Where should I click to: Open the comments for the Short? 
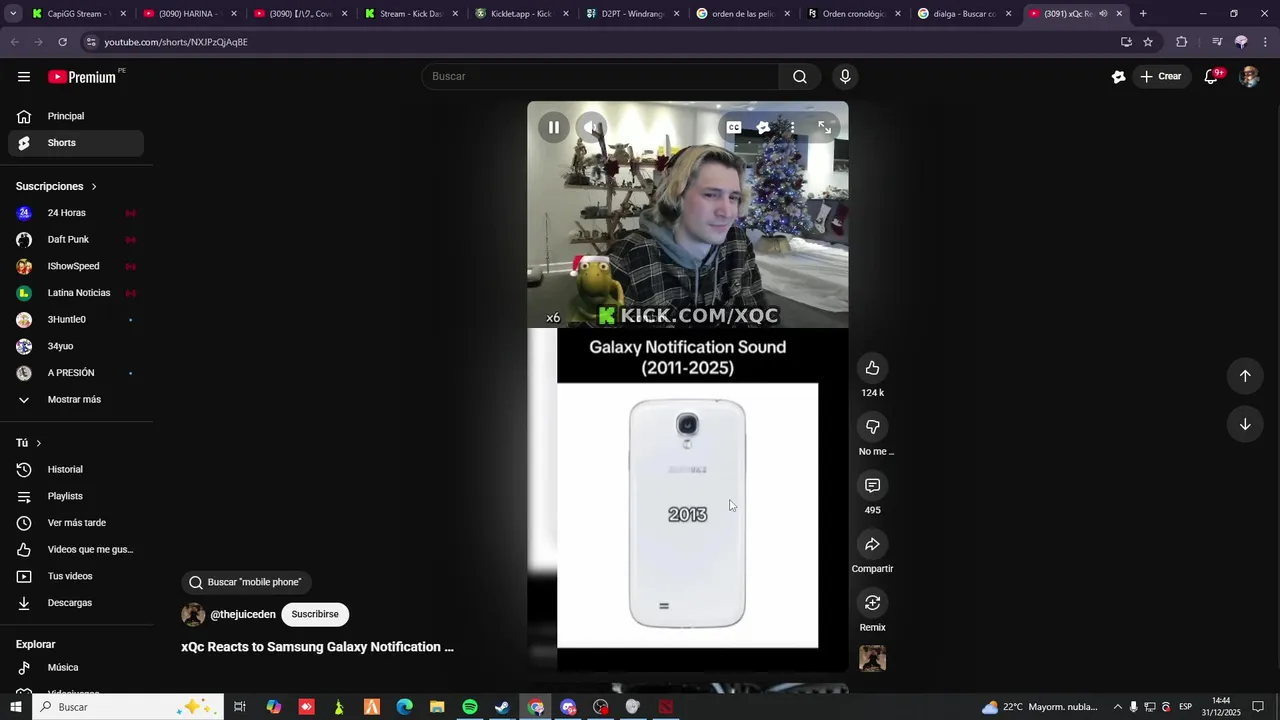click(x=872, y=486)
